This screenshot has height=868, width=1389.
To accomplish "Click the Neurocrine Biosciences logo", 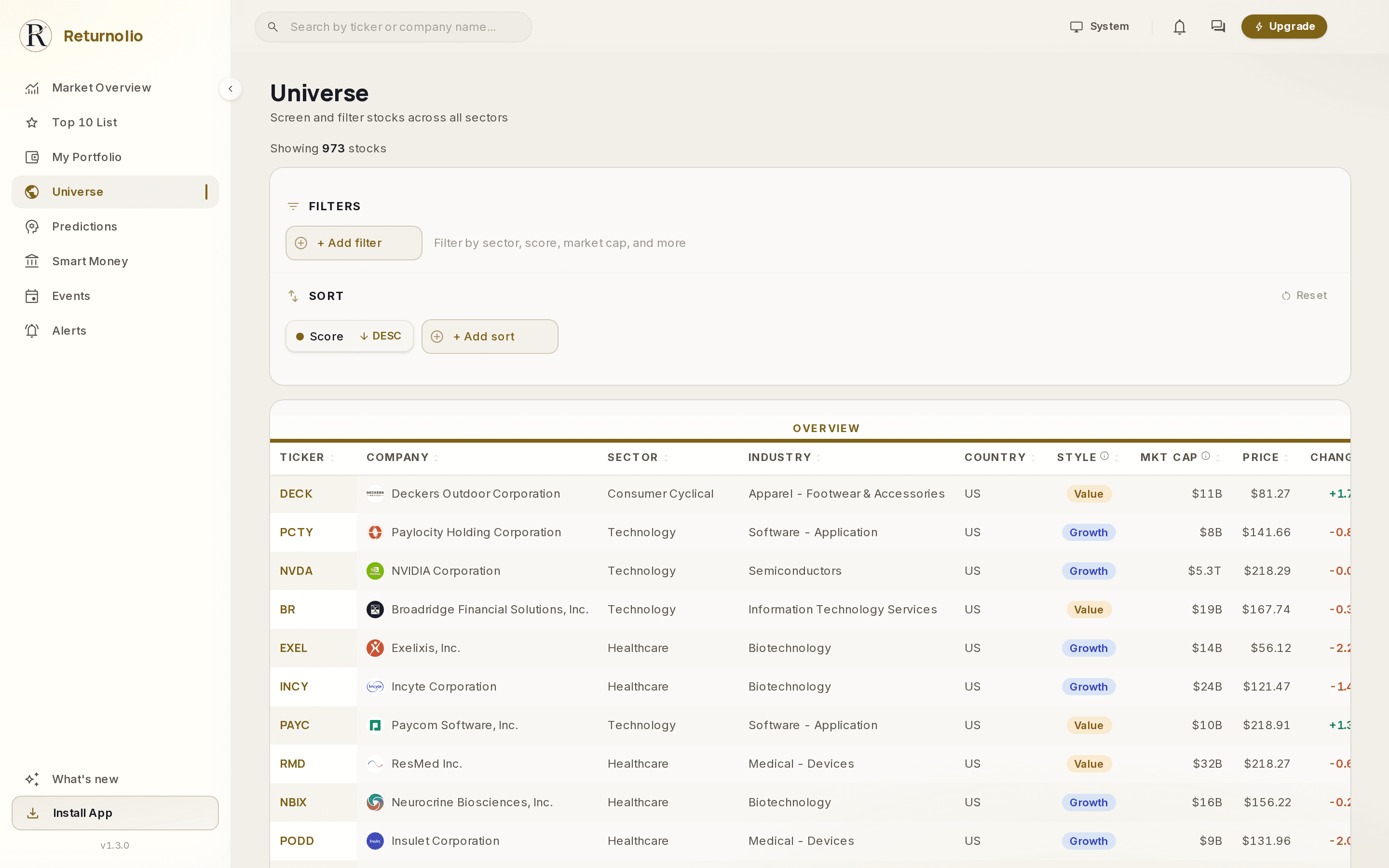I will tap(375, 802).
